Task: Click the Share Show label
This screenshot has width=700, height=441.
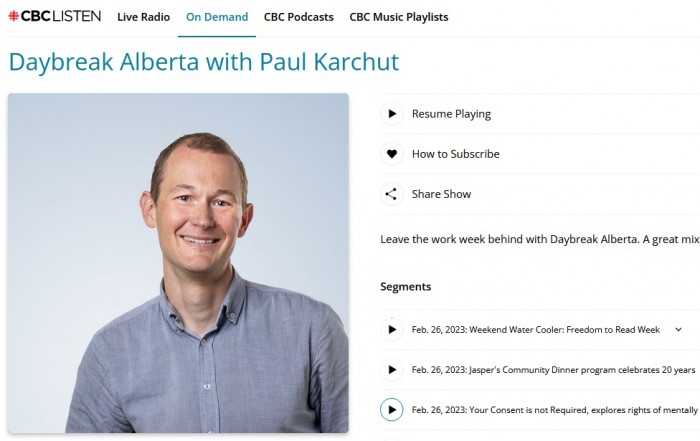Action: click(441, 194)
